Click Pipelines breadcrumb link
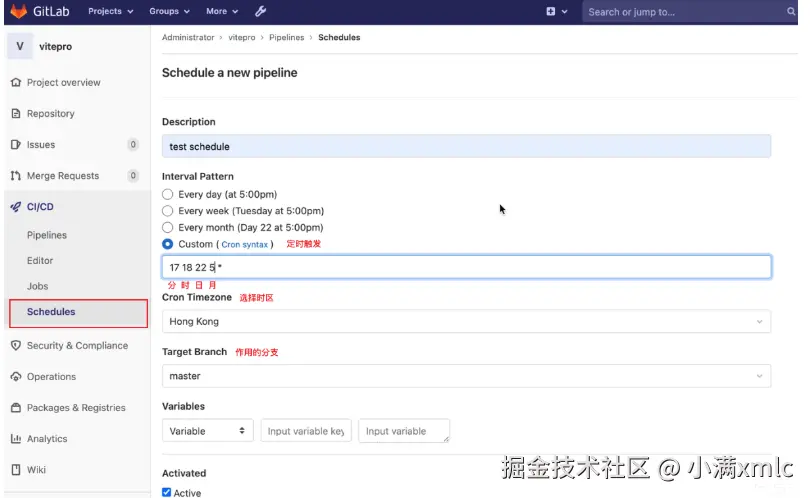Screen dimensions: 810x498 tap(287, 37)
